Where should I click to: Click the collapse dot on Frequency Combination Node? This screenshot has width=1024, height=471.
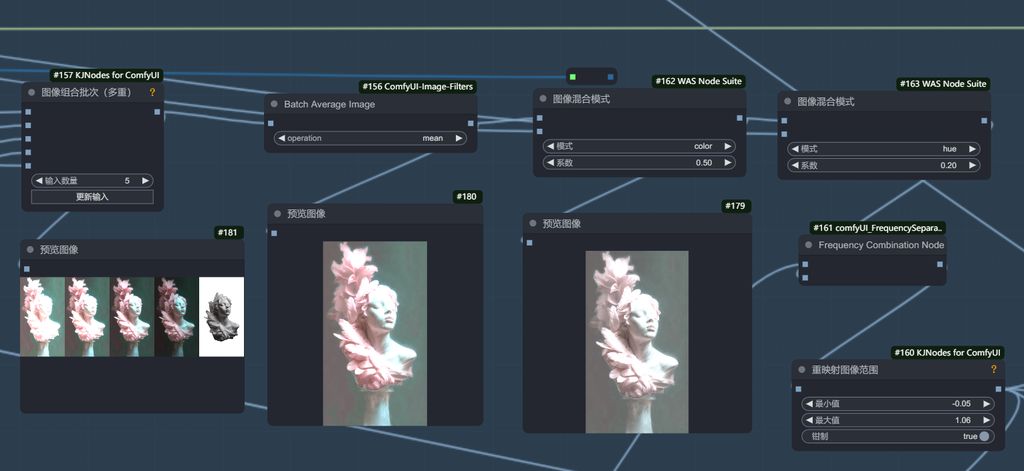[808, 245]
